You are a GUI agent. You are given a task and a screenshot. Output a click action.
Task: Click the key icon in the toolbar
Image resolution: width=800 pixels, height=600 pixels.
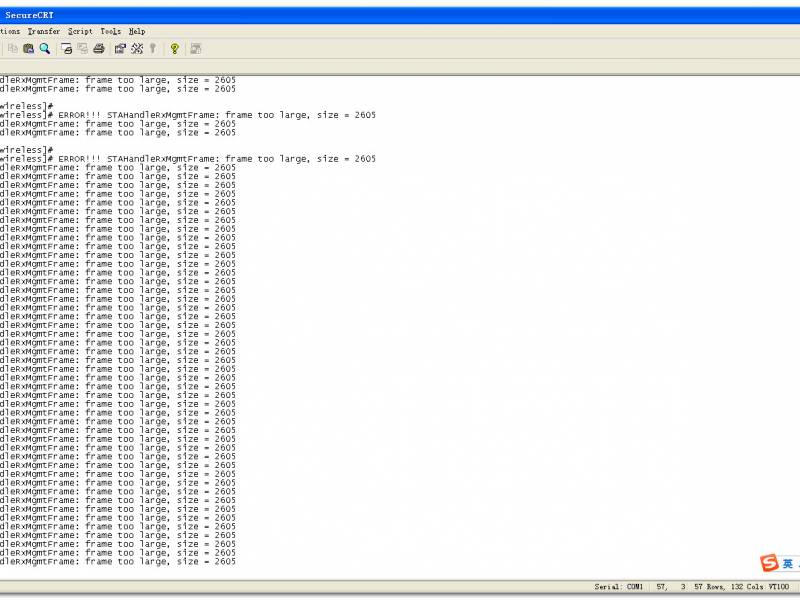[153, 48]
